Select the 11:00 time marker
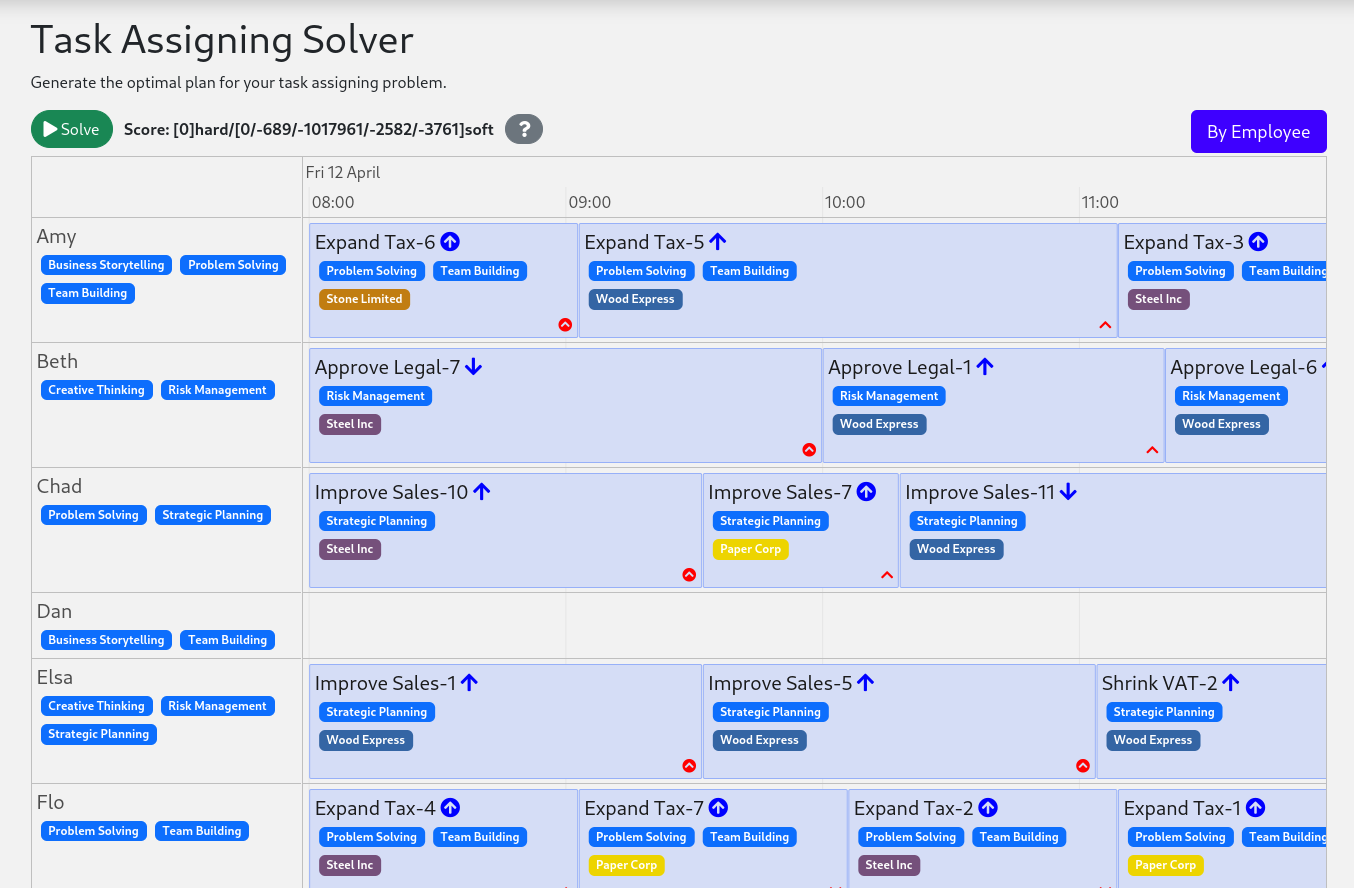1354x888 pixels. (x=1100, y=202)
